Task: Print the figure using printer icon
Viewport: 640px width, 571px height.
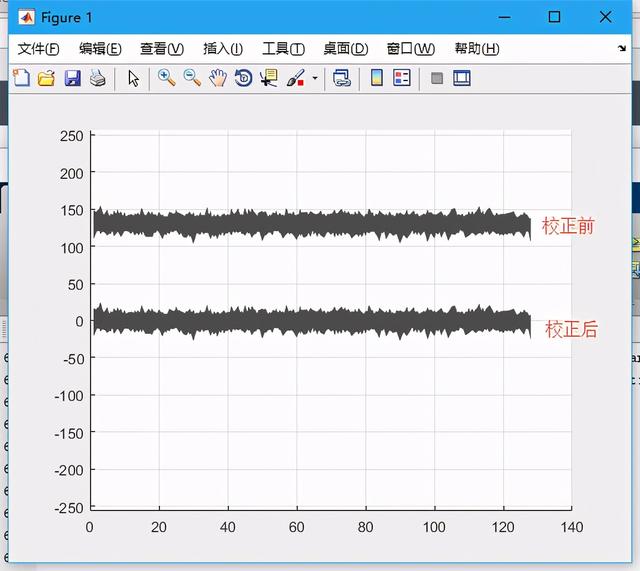Action: [x=97, y=78]
